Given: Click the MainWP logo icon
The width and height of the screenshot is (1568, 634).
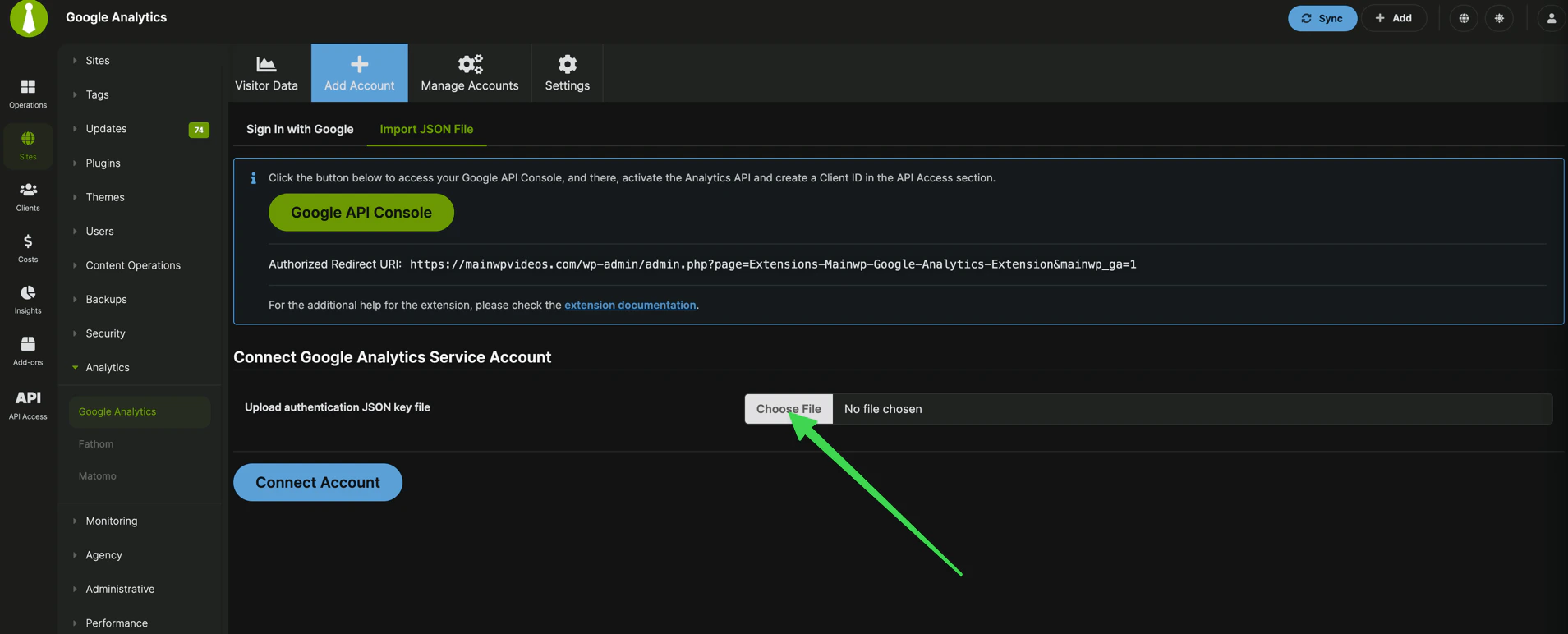Looking at the screenshot, I should pyautogui.click(x=29, y=18).
